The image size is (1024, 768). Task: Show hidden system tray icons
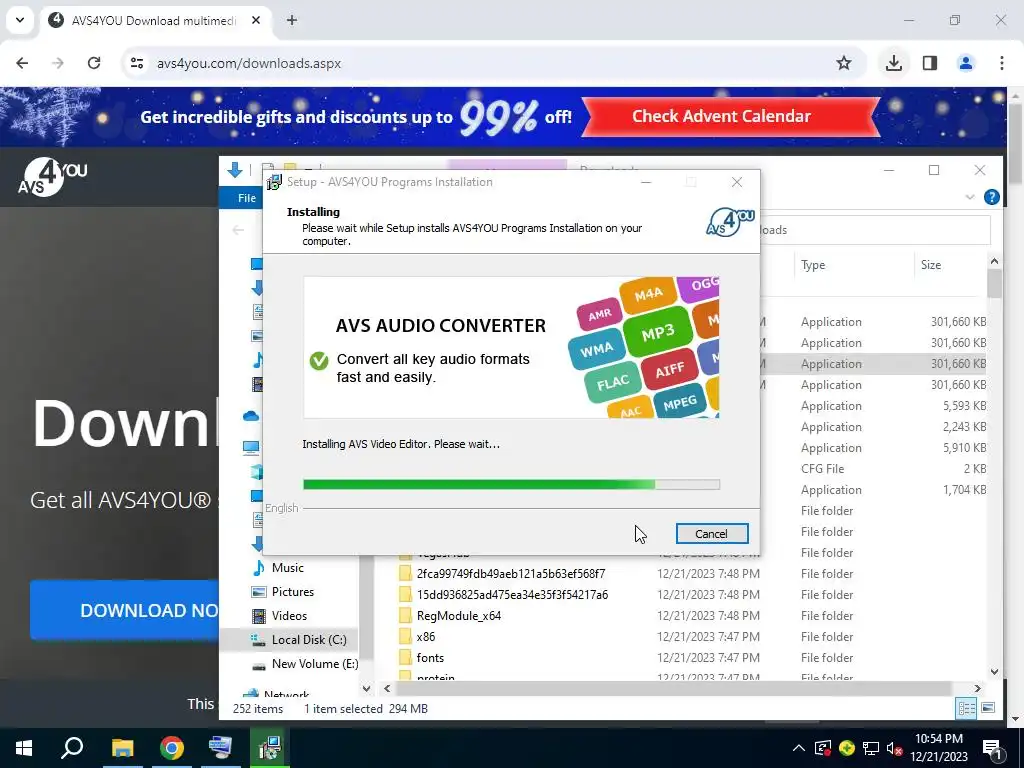(799, 748)
